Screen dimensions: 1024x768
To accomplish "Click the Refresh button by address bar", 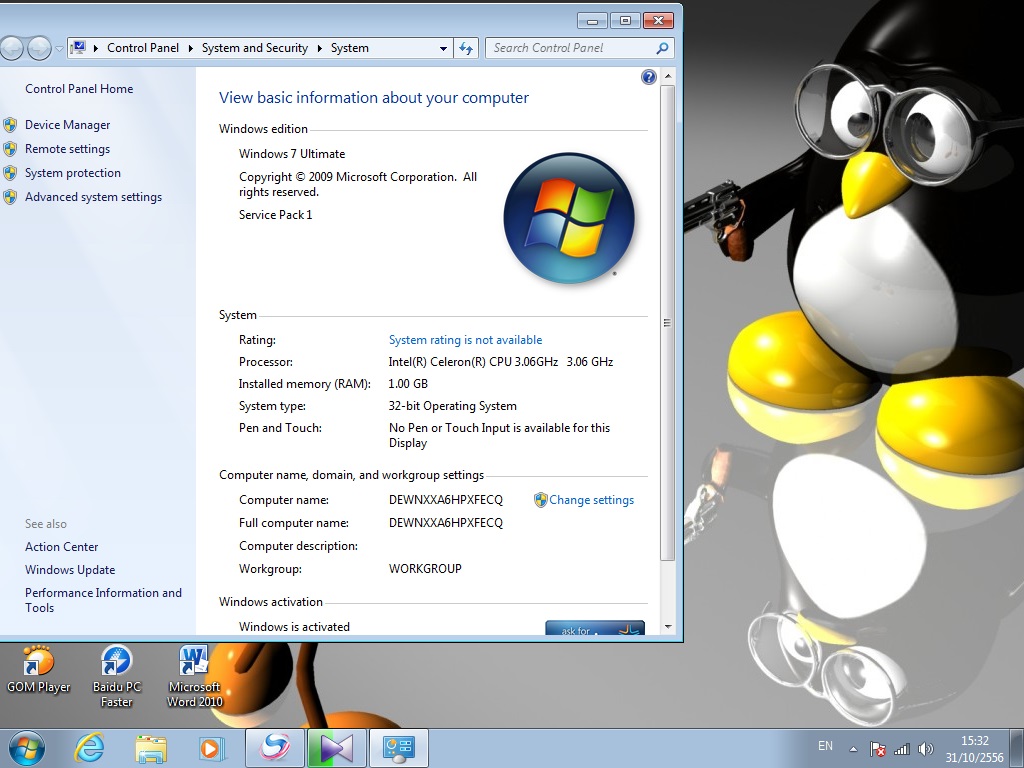I will click(x=466, y=48).
